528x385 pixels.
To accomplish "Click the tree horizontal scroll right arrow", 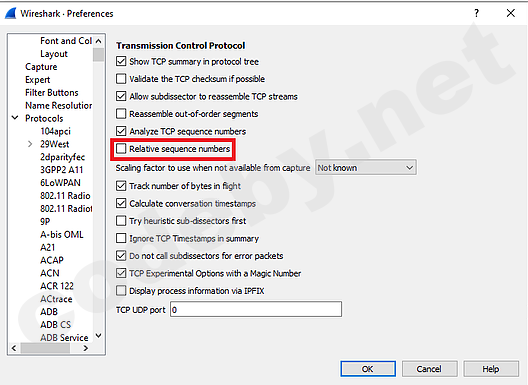I will (86, 348).
